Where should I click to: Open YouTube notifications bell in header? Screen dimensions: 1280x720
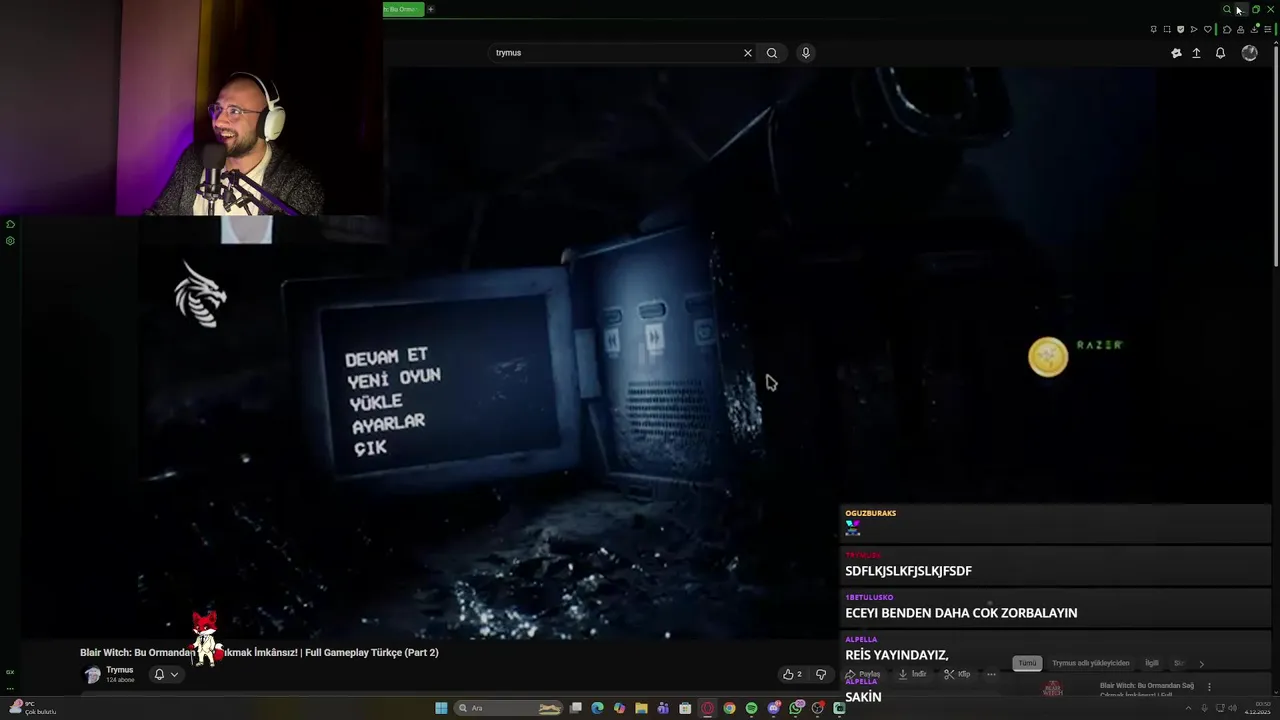1220,53
